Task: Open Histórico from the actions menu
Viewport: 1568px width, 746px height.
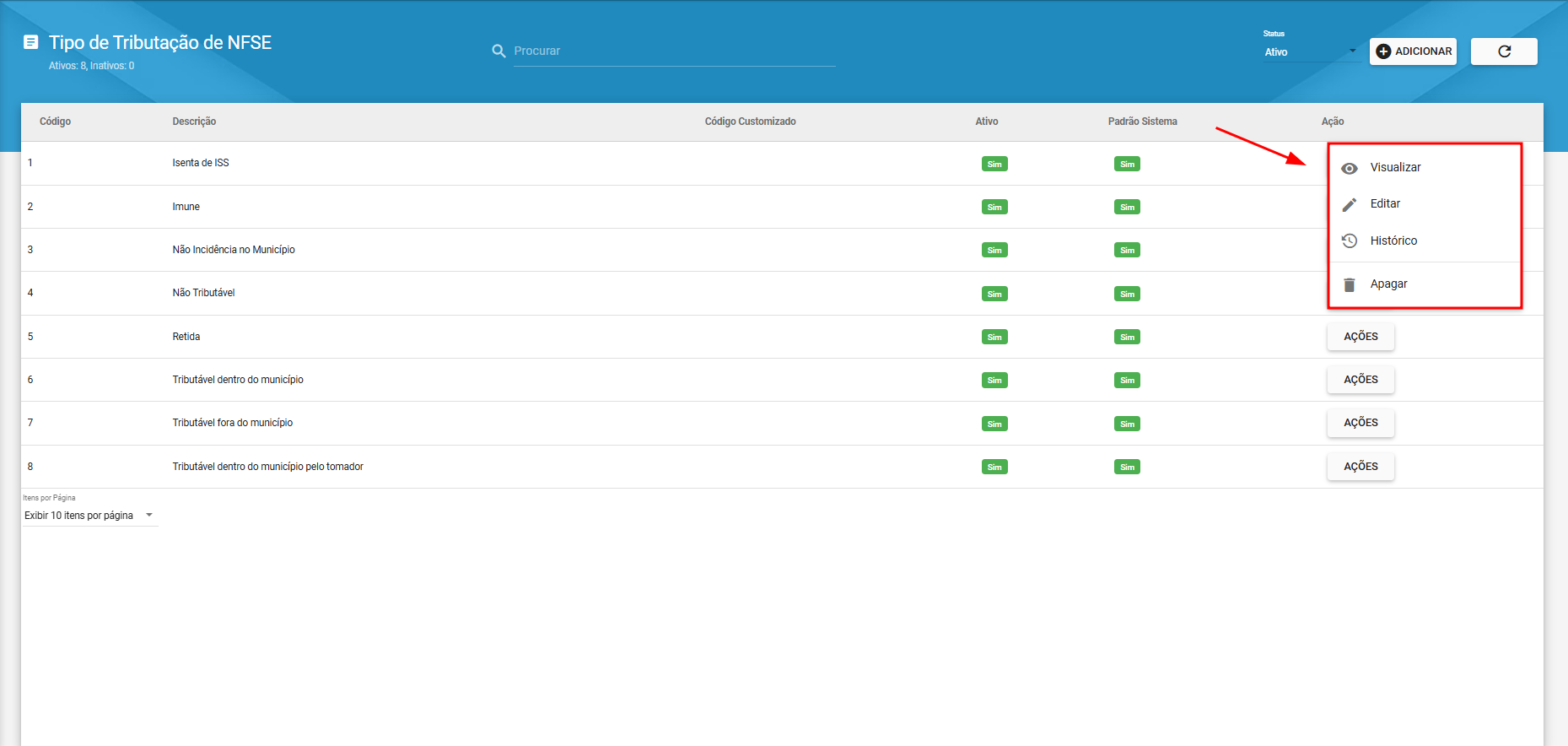Action: tap(1425, 241)
